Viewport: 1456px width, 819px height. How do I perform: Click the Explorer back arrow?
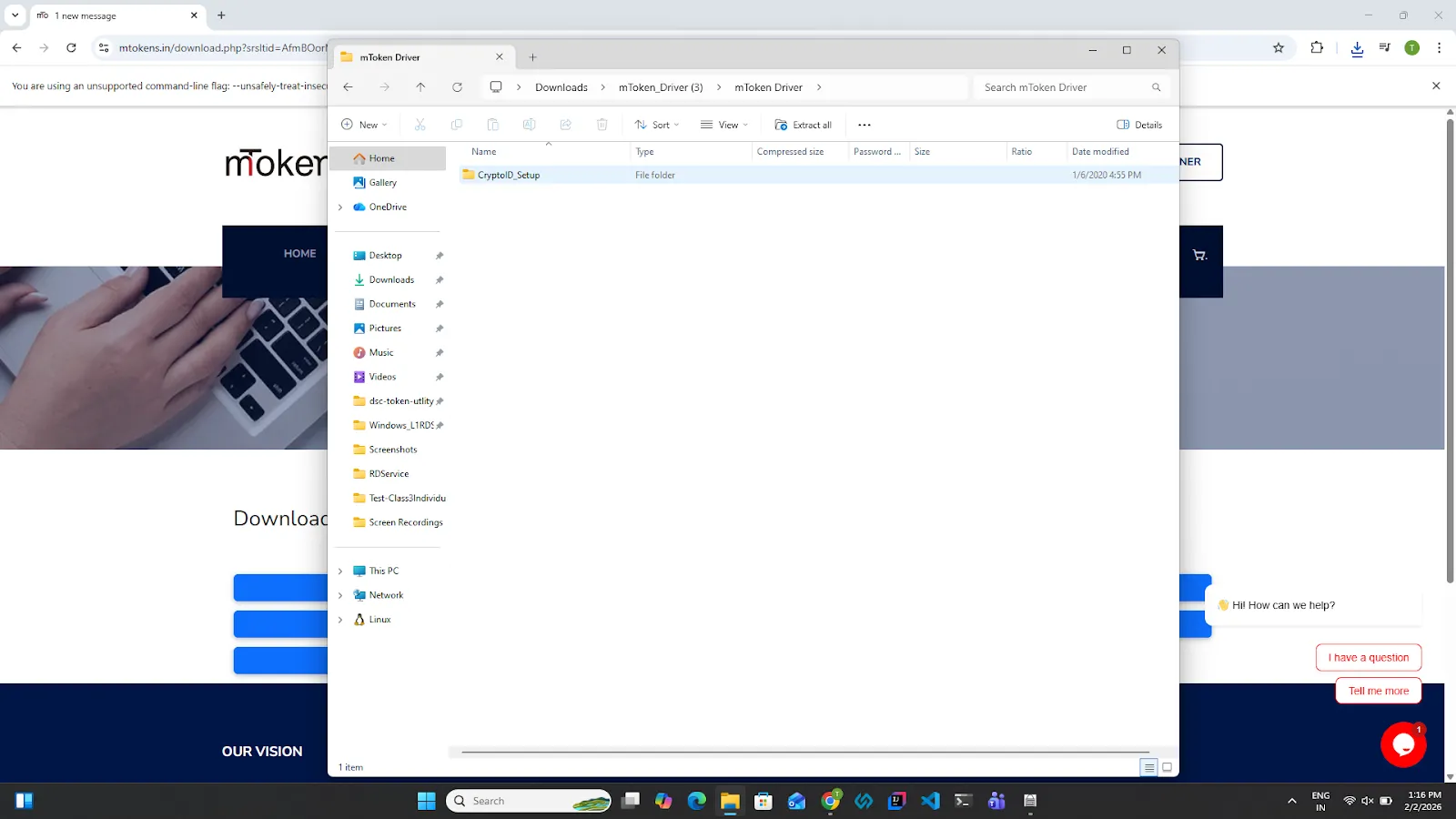[348, 87]
